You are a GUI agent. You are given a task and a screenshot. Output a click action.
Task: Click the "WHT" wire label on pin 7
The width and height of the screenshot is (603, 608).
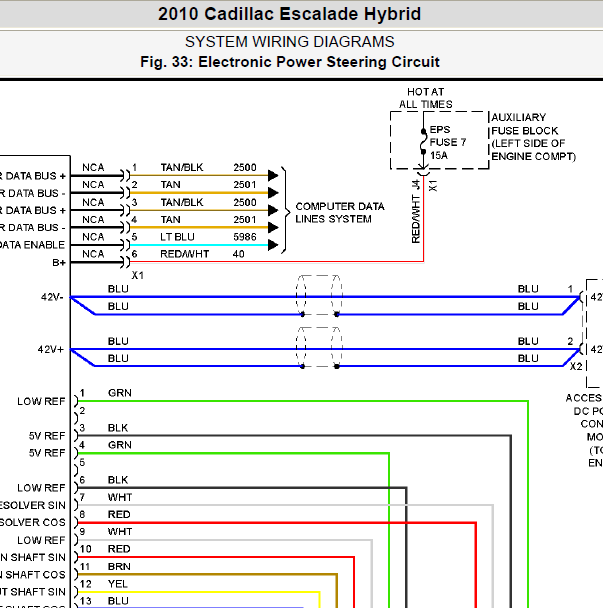click(x=120, y=497)
